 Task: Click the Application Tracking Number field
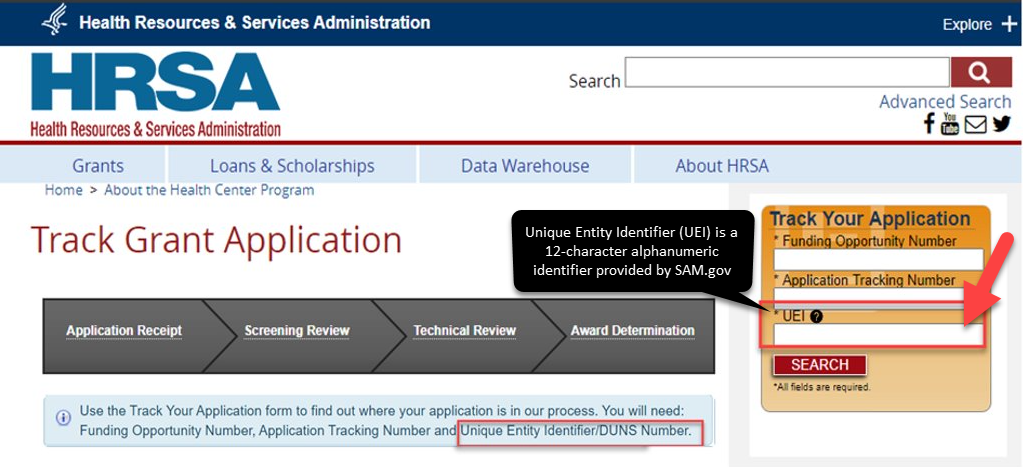coord(878,296)
